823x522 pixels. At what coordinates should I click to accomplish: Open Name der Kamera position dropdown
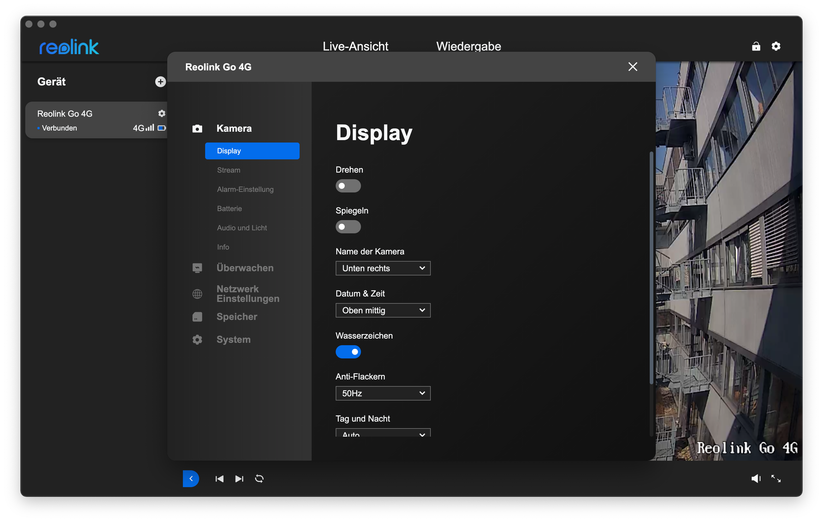(383, 268)
